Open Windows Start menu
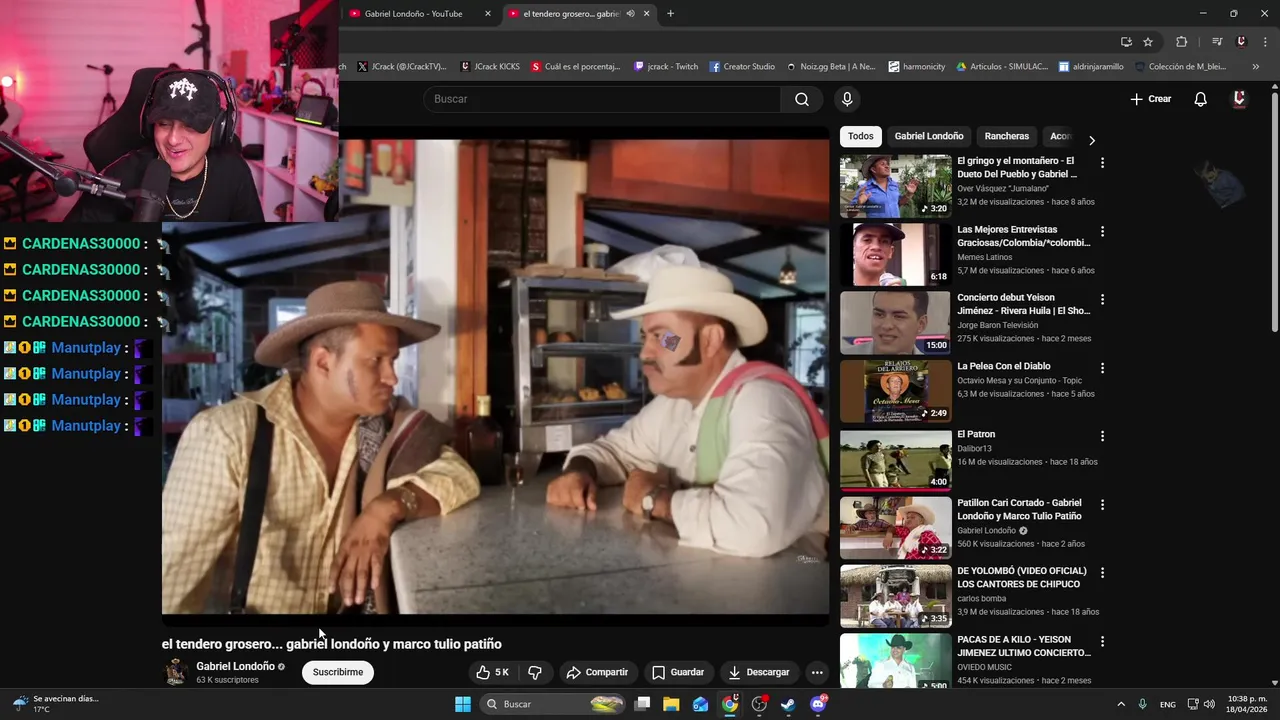Viewport: 1280px width, 720px height. [x=463, y=704]
